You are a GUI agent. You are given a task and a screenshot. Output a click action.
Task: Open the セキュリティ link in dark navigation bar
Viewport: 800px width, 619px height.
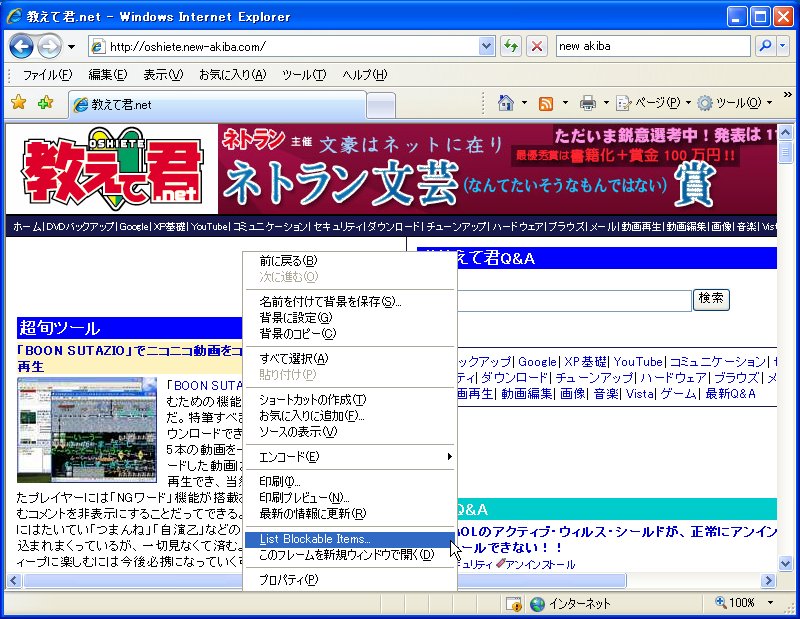[x=338, y=226]
